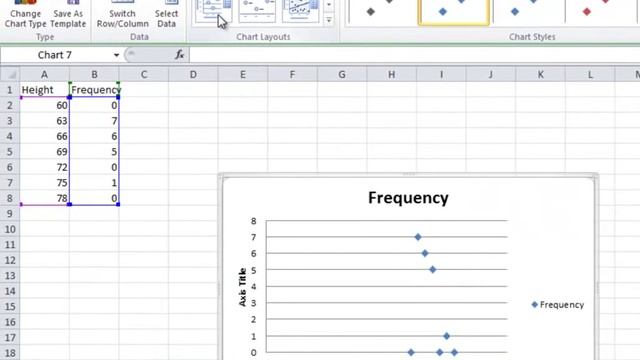Image resolution: width=640 pixels, height=360 pixels.
Task: Select column A header
Action: pos(44,75)
